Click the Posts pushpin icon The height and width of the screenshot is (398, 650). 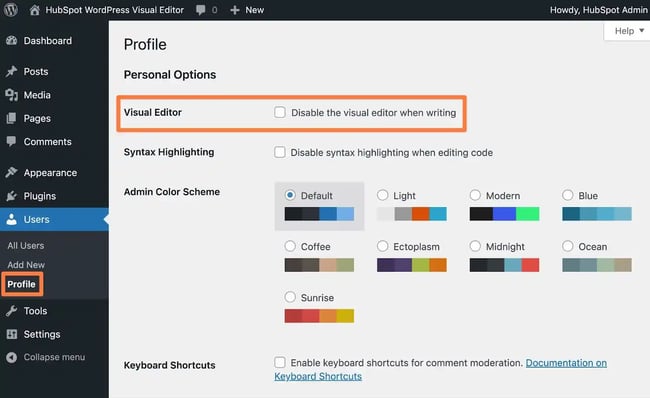pyautogui.click(x=12, y=71)
